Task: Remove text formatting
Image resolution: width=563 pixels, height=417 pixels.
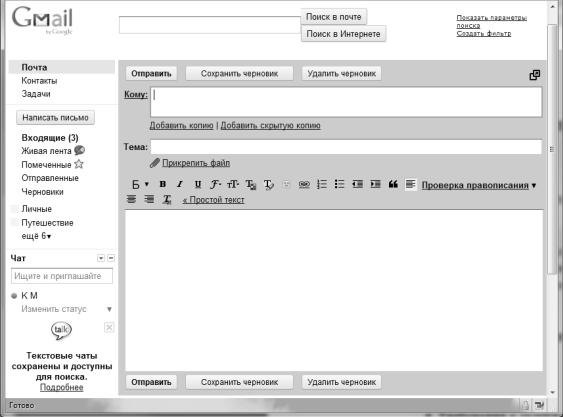Action: [167, 199]
